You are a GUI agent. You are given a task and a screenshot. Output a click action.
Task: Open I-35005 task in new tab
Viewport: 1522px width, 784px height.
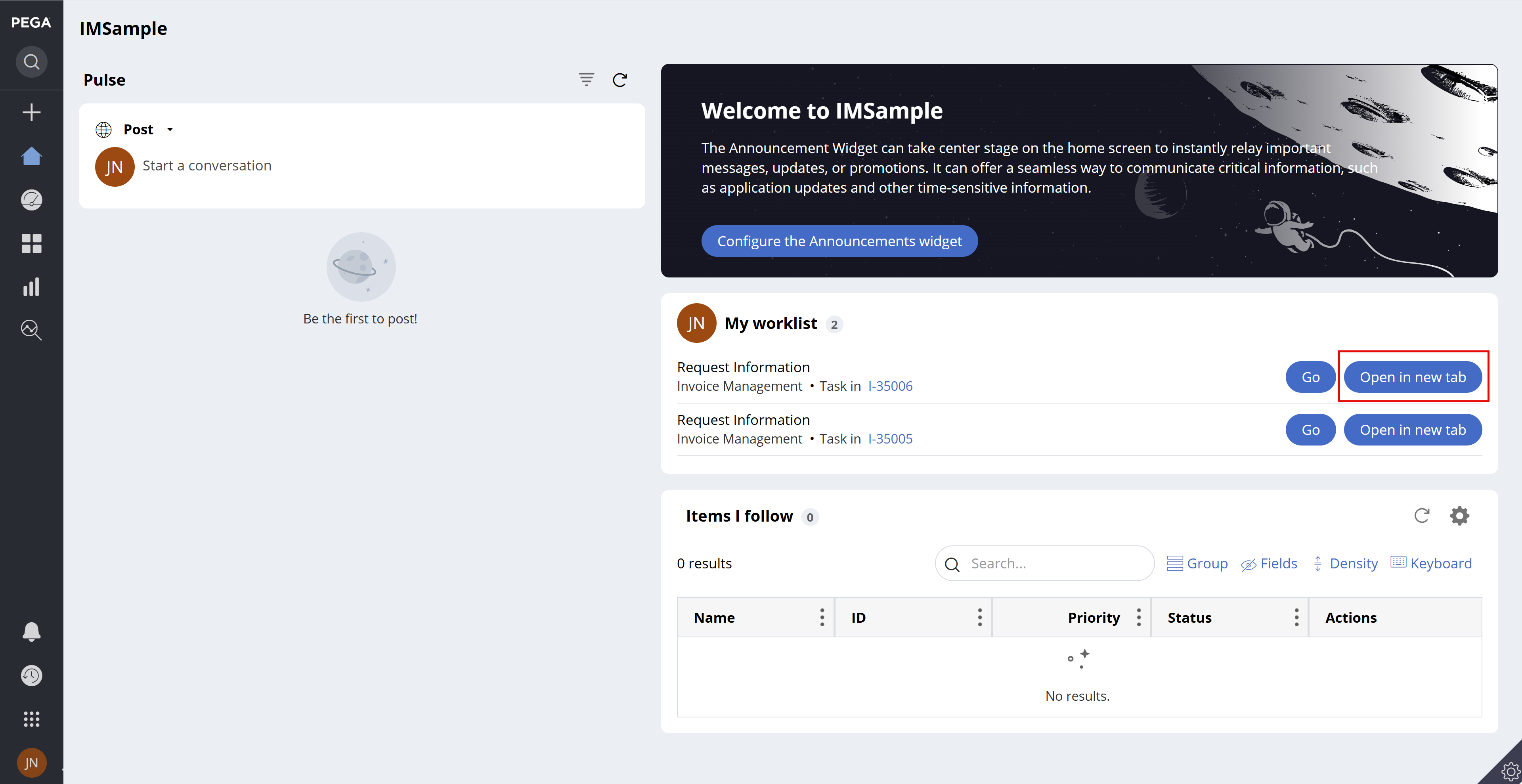pyautogui.click(x=1413, y=430)
